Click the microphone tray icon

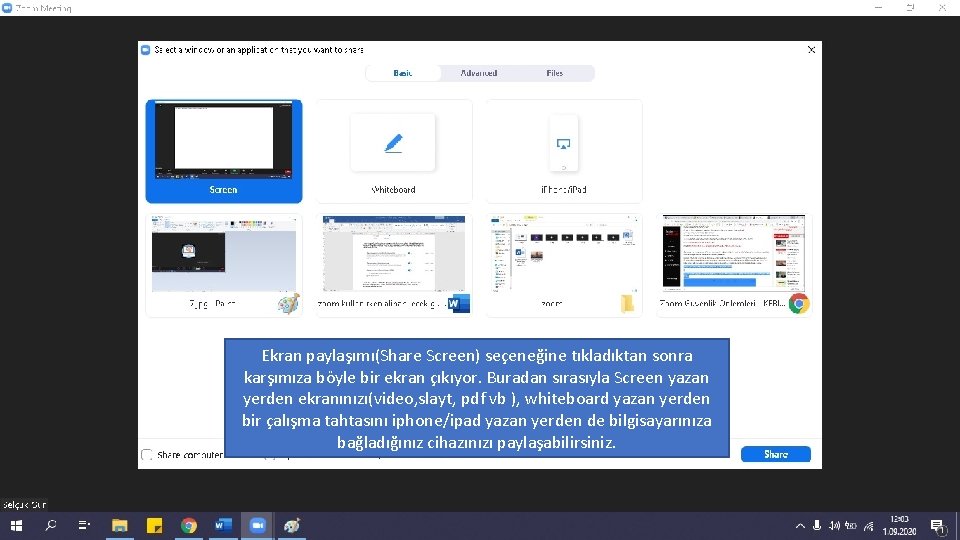point(817,526)
